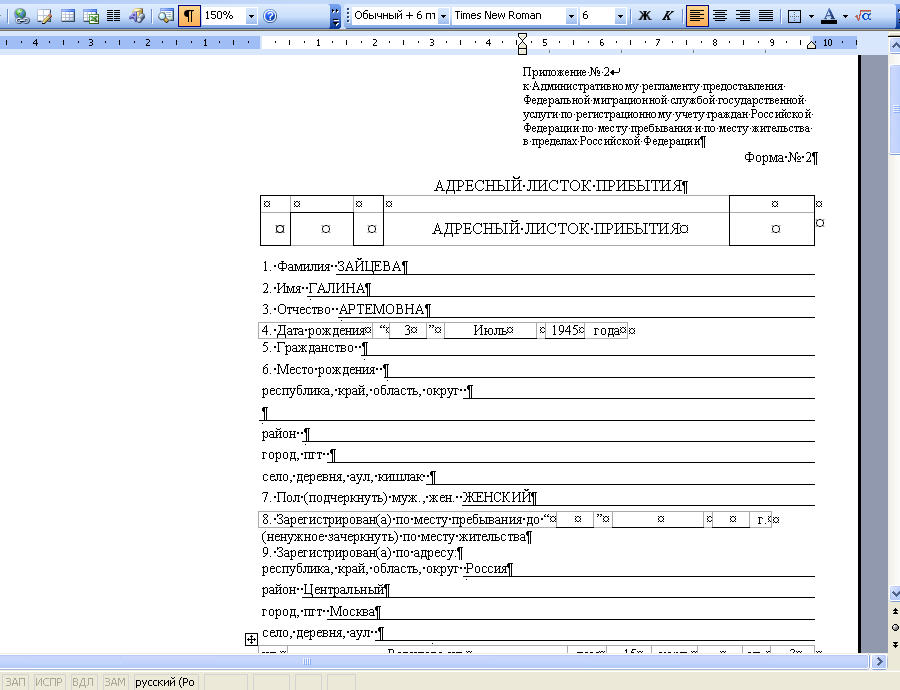Screen dimensions: 900x690
Task: Click the blue Help question mark icon
Action: pyautogui.click(x=270, y=16)
